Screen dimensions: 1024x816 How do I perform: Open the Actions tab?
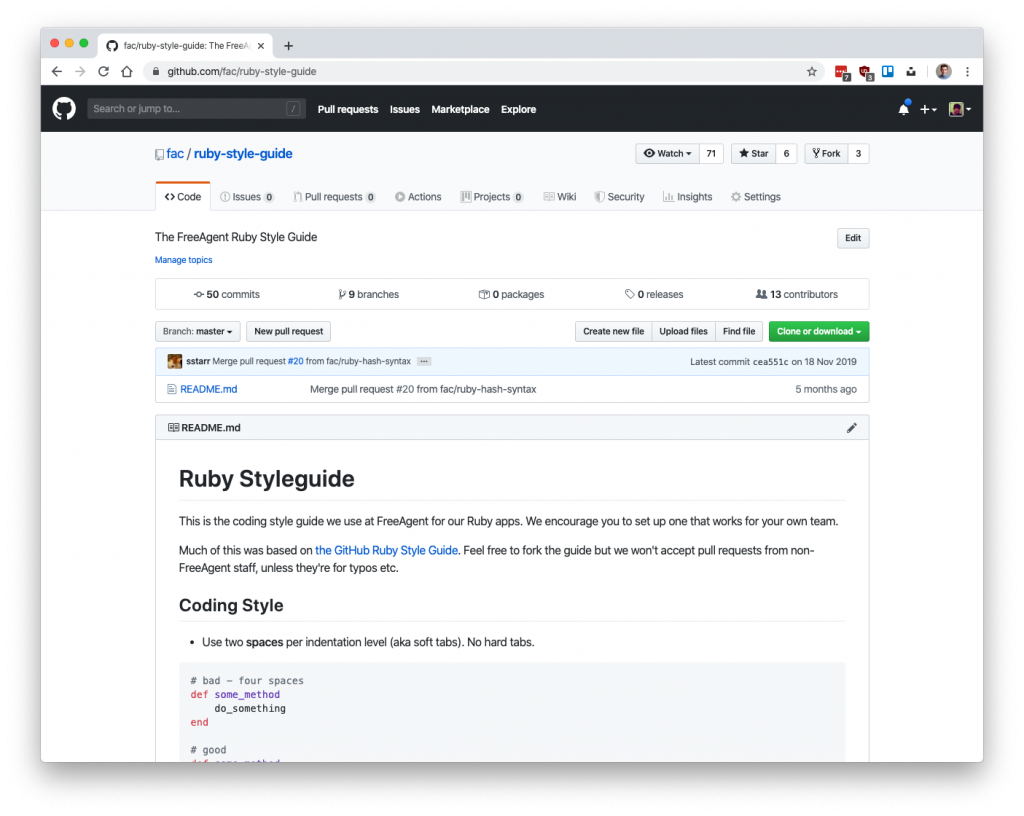pos(418,197)
